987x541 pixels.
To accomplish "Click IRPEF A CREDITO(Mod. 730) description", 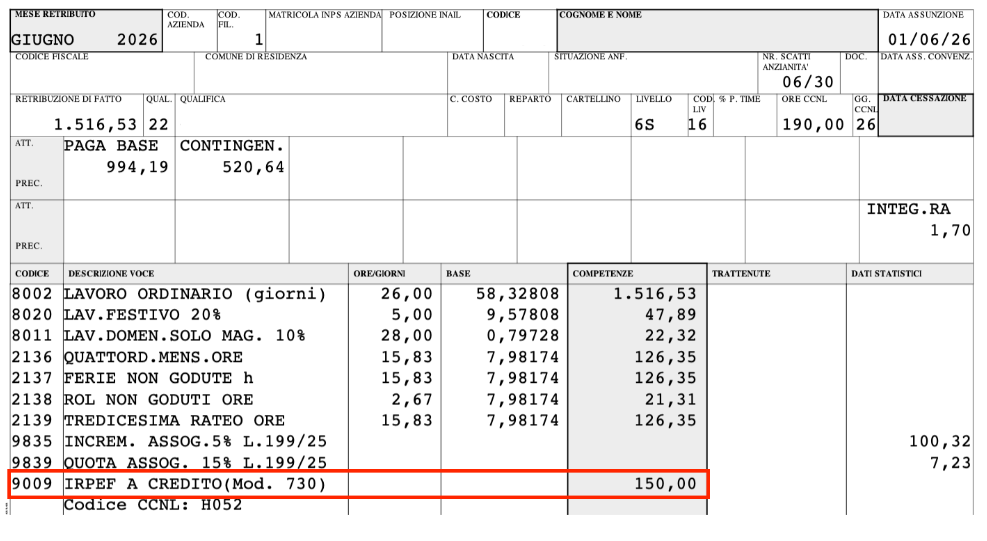I will [195, 484].
